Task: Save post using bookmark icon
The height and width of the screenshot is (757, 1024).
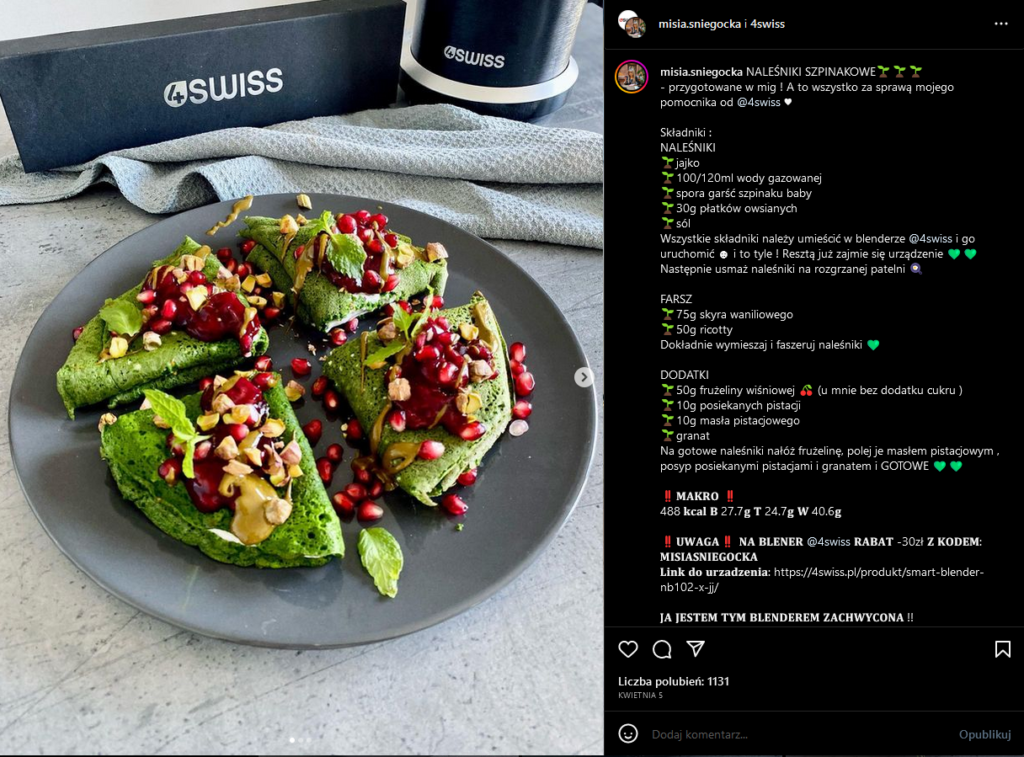Action: coord(1002,649)
